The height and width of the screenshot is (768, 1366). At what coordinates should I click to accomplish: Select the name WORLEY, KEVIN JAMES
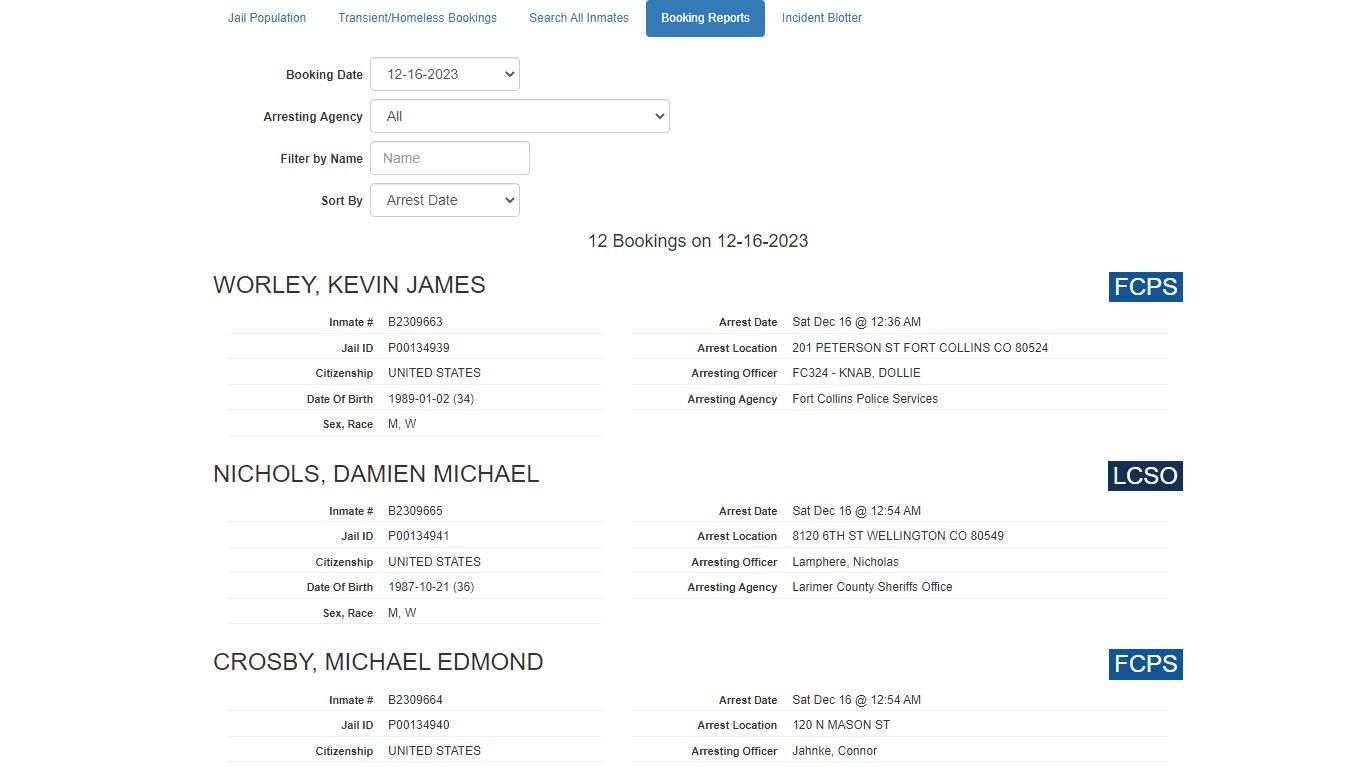[349, 285]
